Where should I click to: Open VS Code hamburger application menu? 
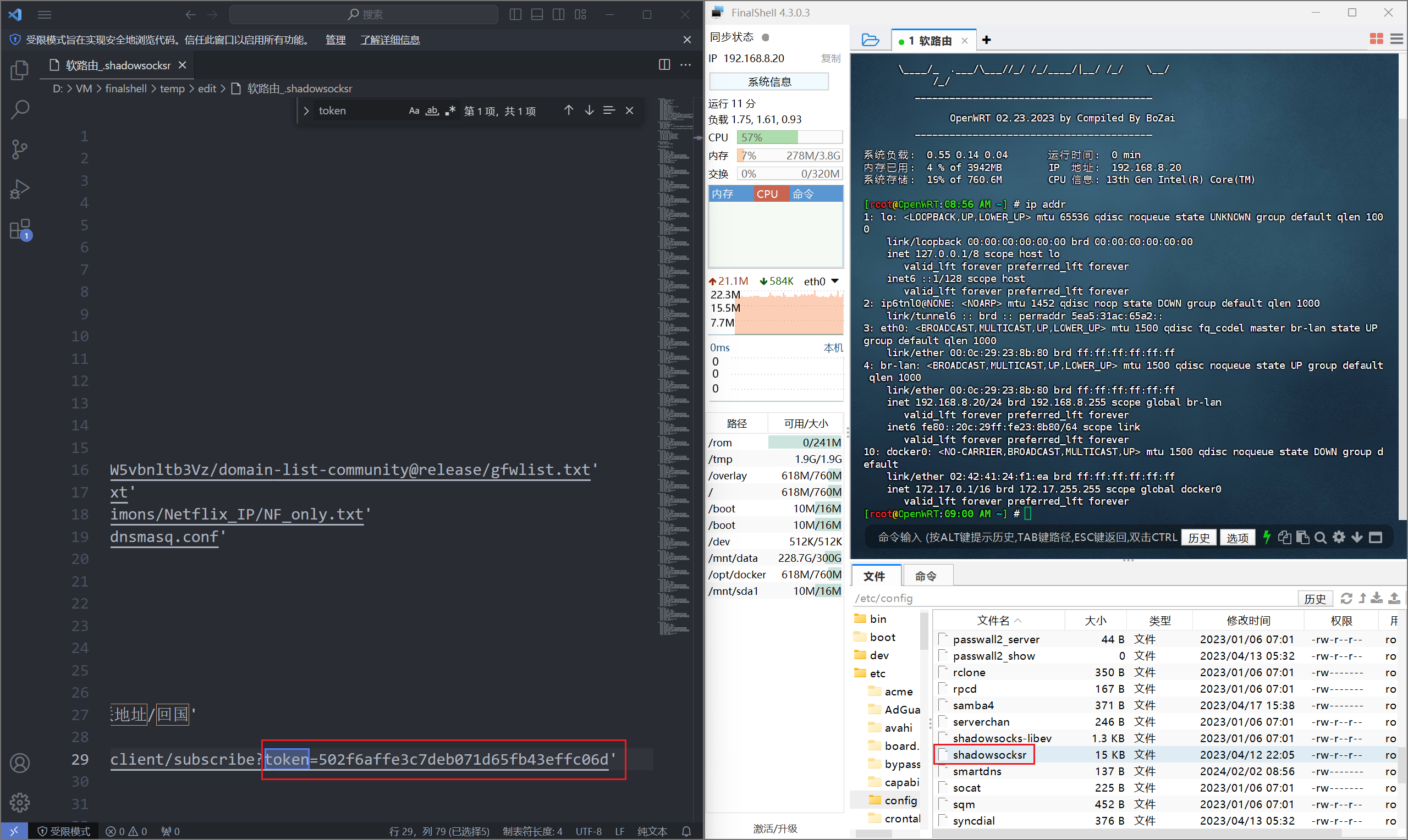pos(44,15)
